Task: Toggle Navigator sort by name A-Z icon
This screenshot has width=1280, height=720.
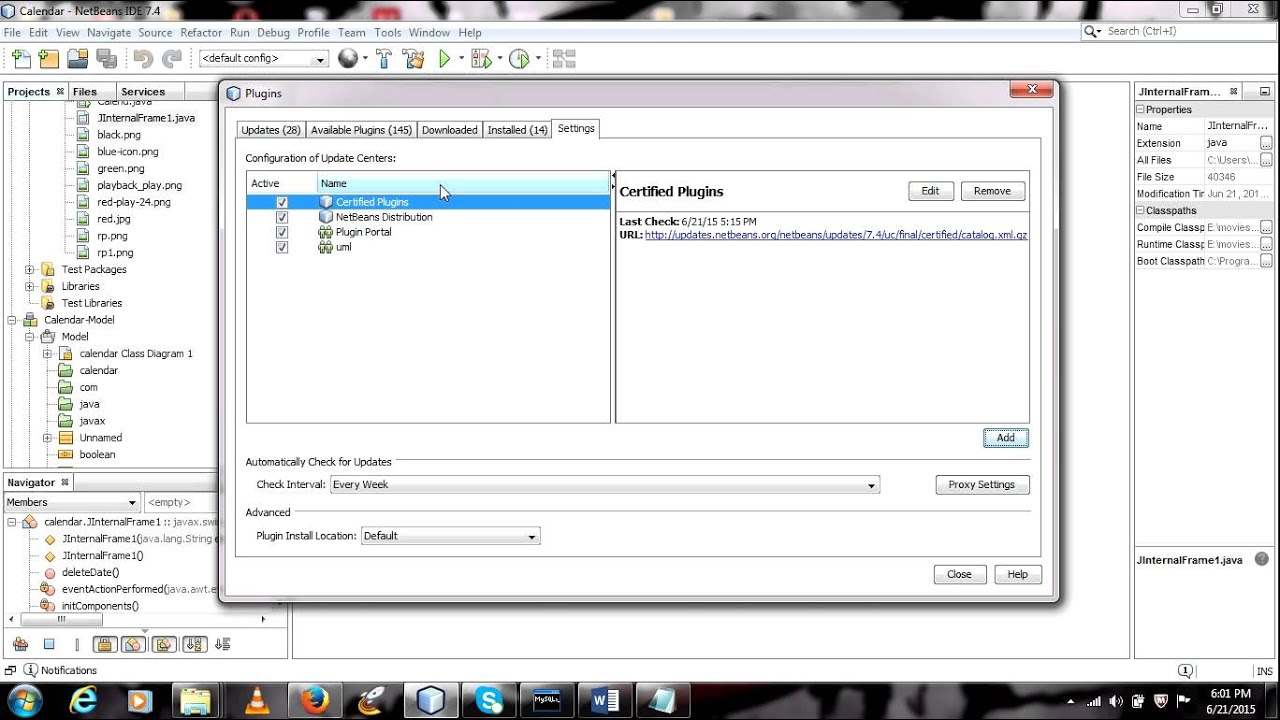Action: pyautogui.click(x=194, y=644)
